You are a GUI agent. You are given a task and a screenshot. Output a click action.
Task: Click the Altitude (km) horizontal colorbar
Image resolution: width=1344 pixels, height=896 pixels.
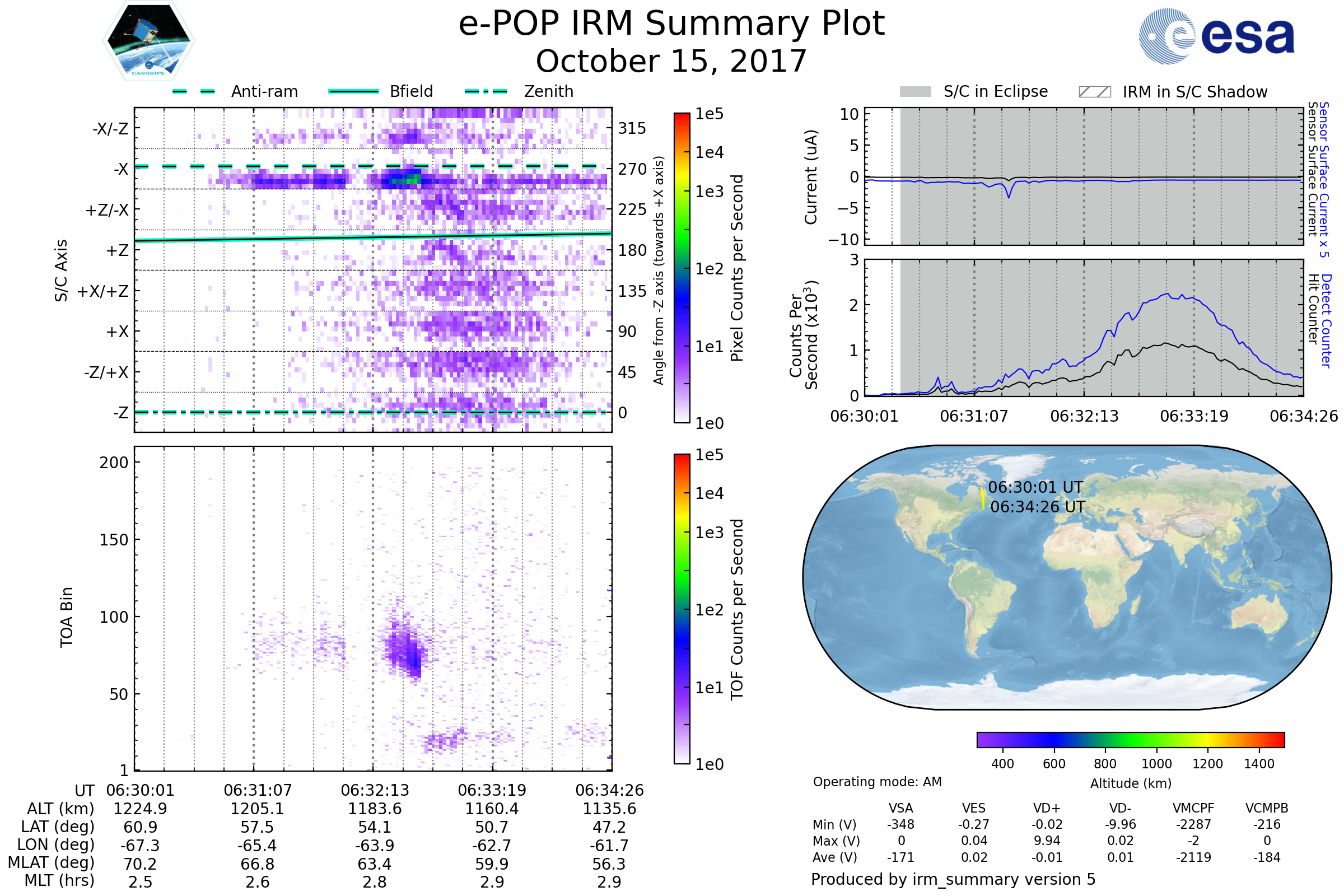point(1130,739)
